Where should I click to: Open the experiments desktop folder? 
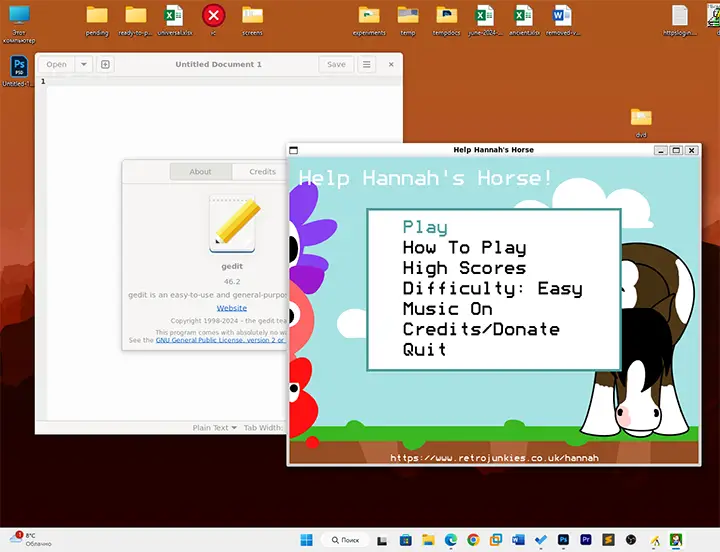(369, 21)
